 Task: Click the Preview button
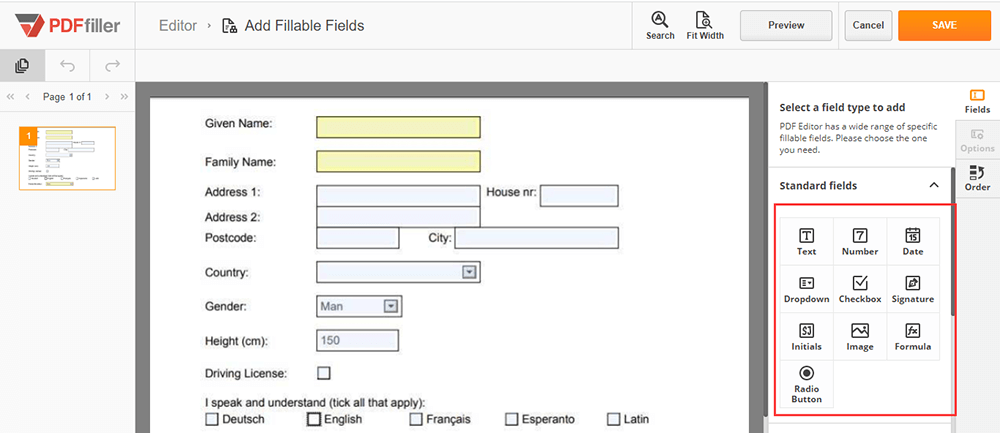point(786,25)
